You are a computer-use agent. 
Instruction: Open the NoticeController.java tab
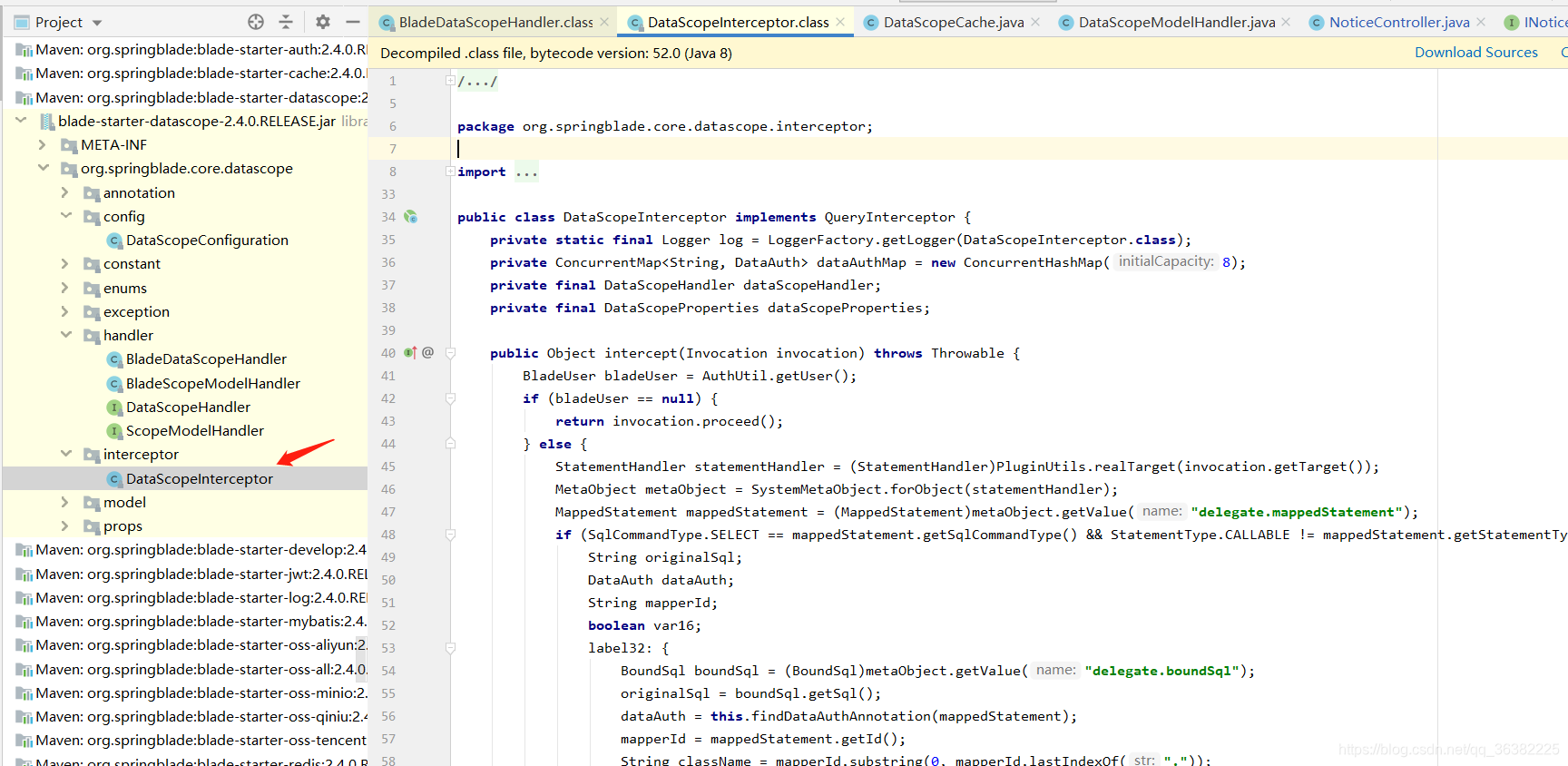point(1398,22)
